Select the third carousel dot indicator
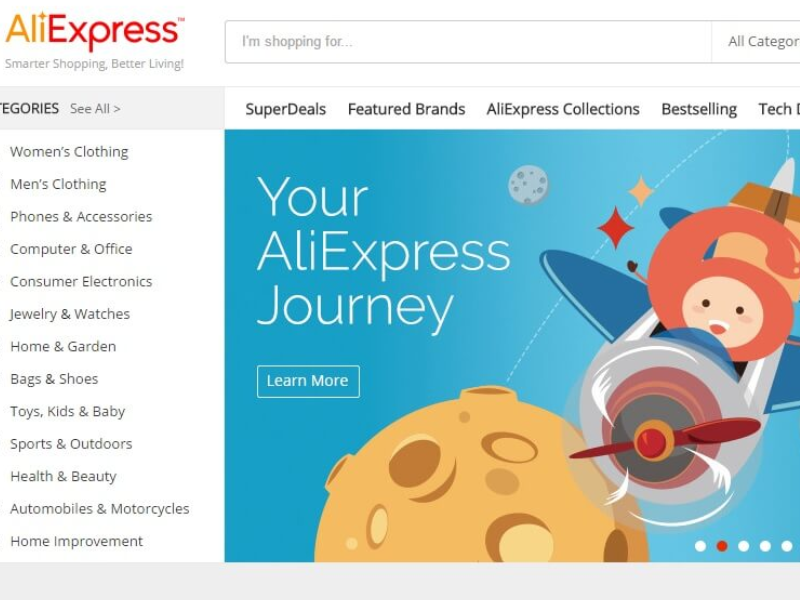The width and height of the screenshot is (800, 600). tap(743, 546)
